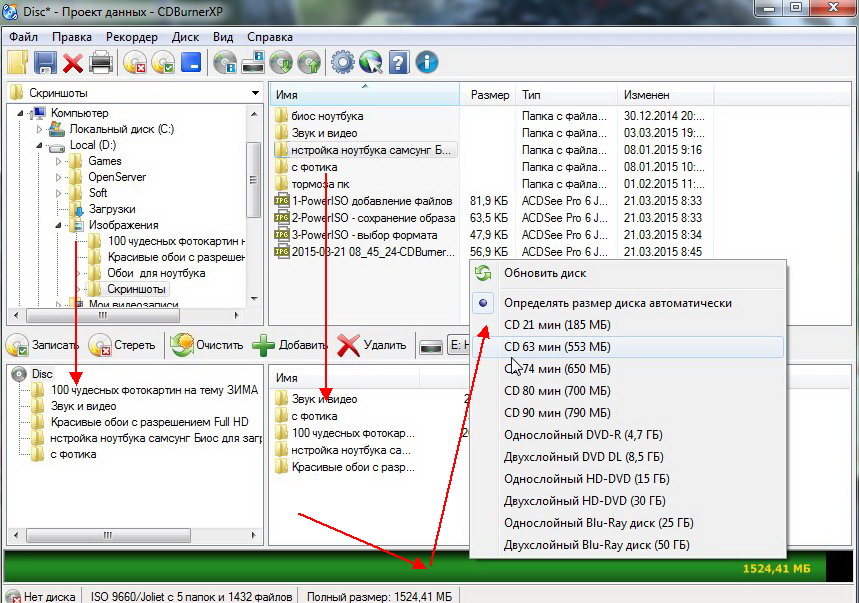Choose Однослойный Blu-Ray диск (25 ГБ)
This screenshot has width=859, height=603.
tap(628, 522)
